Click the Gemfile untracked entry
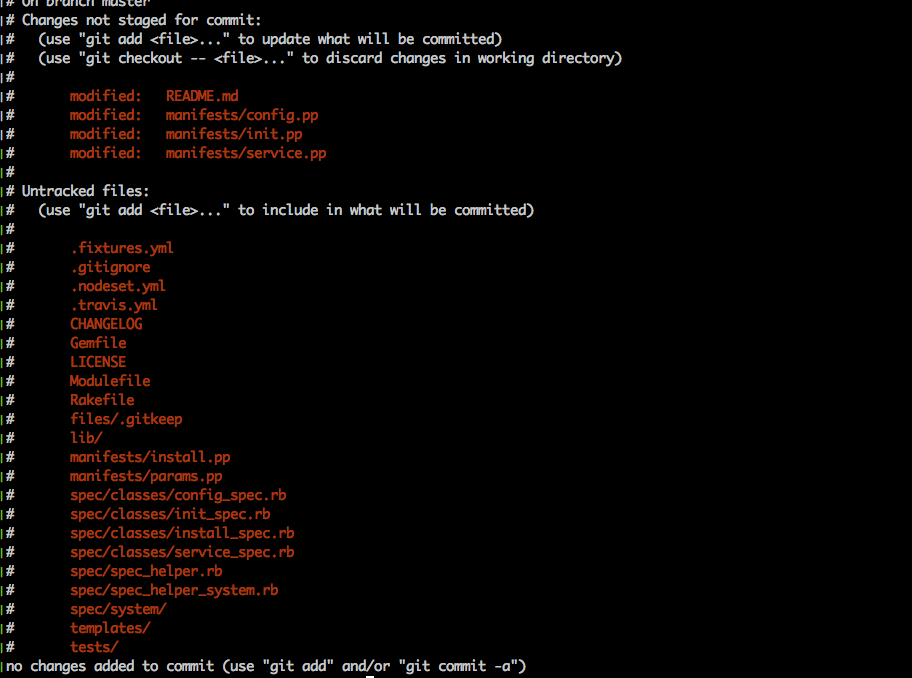The height and width of the screenshot is (678, 912). [98, 343]
